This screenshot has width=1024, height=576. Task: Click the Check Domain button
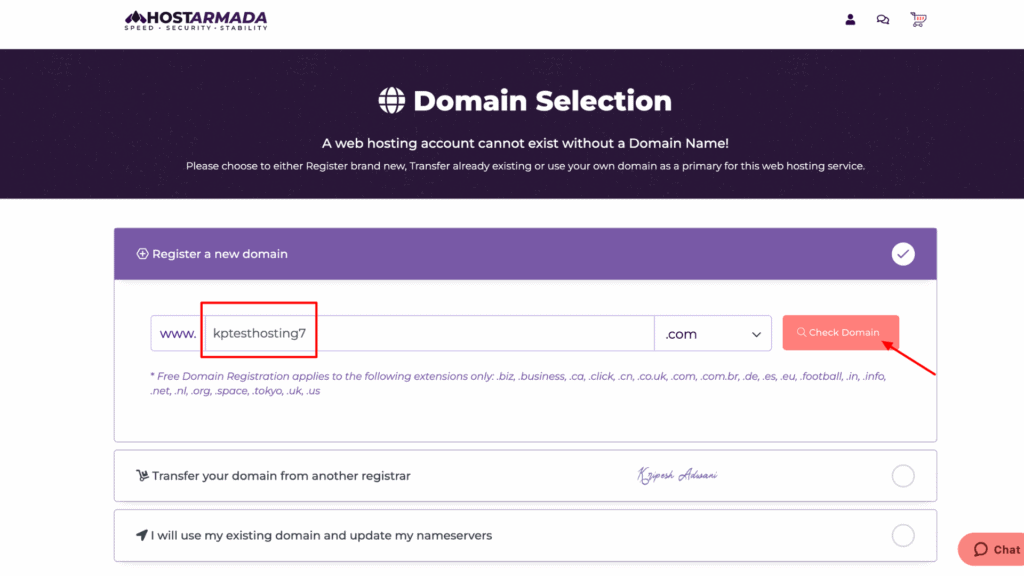coord(840,333)
